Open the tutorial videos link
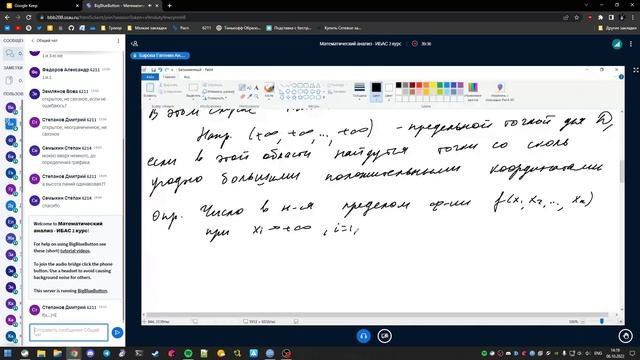 [x=75, y=251]
